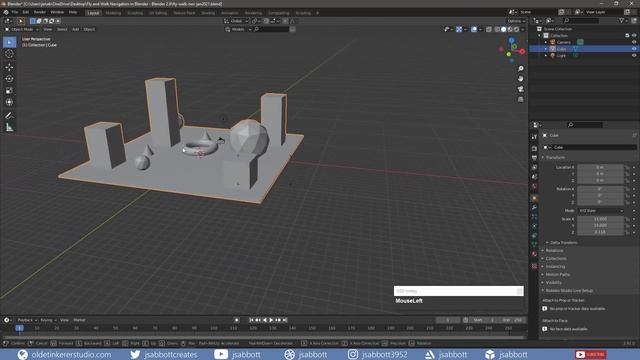Select the Measure tool
The height and width of the screenshot is (360, 640).
(9, 127)
